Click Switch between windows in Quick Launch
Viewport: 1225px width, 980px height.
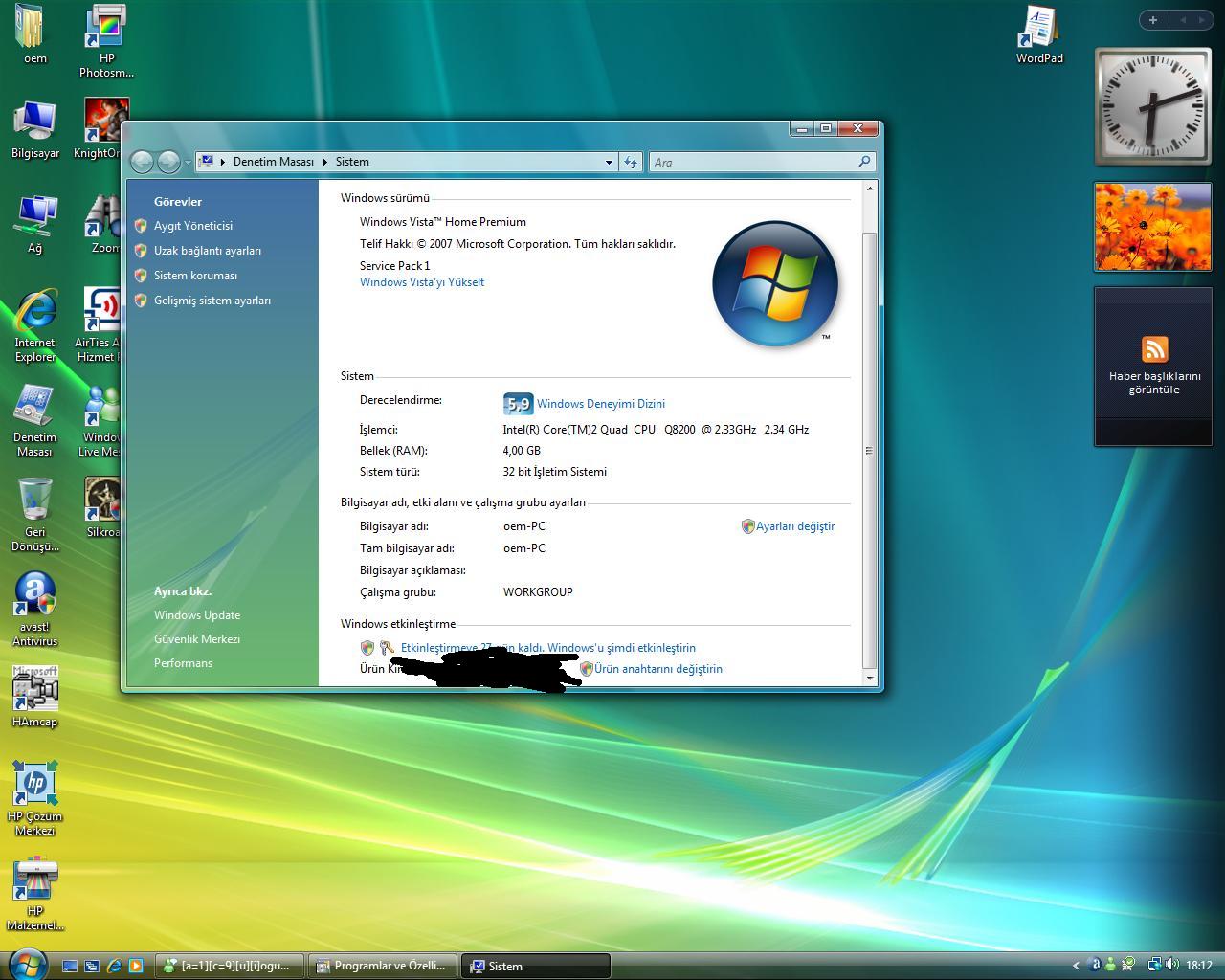[x=92, y=966]
